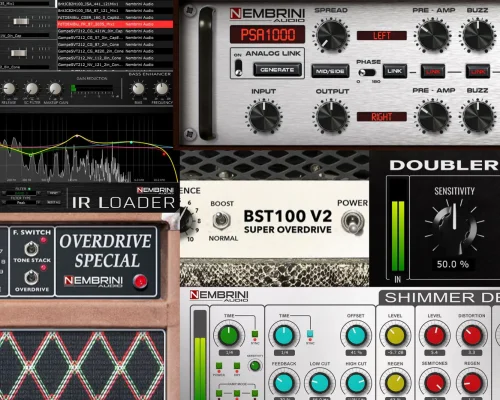The width and height of the screenshot is (500, 400).
Task: Turn the SPREAD knob on PSA1000
Action: tap(331, 35)
